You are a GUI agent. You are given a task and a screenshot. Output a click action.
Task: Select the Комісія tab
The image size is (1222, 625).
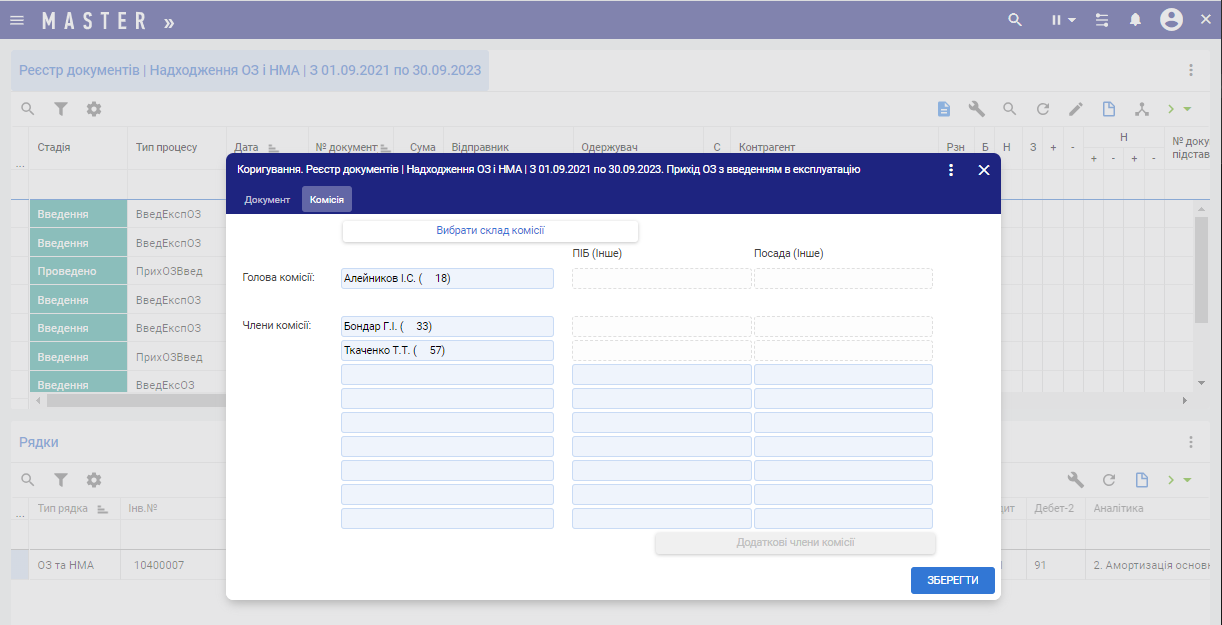point(327,200)
